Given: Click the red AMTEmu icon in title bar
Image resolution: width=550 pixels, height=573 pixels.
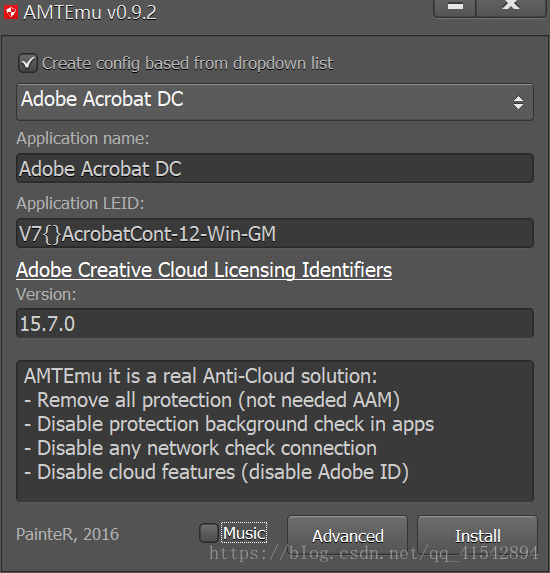Looking at the screenshot, I should click(x=11, y=12).
